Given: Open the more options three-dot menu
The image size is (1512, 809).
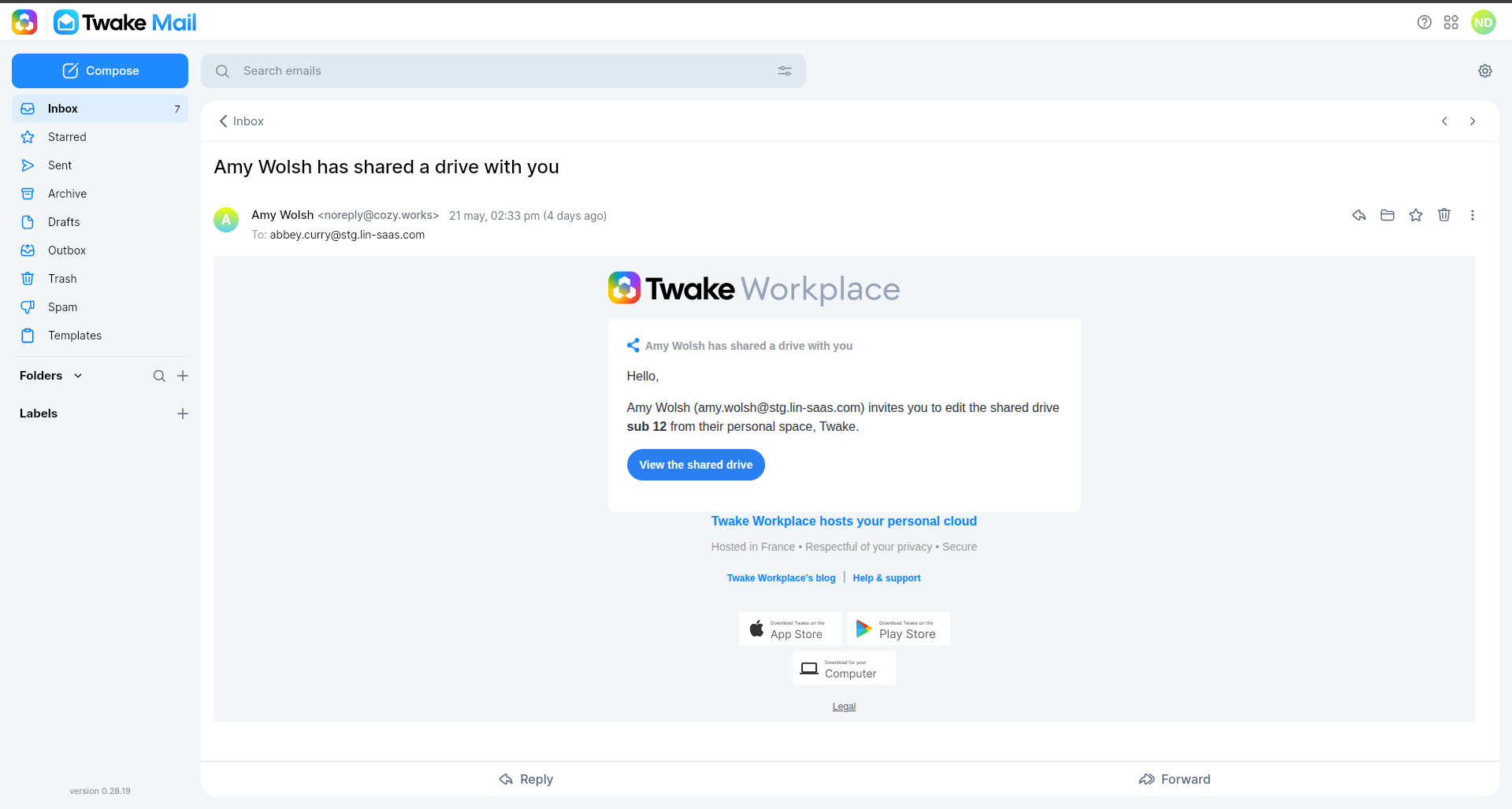Looking at the screenshot, I should (x=1473, y=215).
